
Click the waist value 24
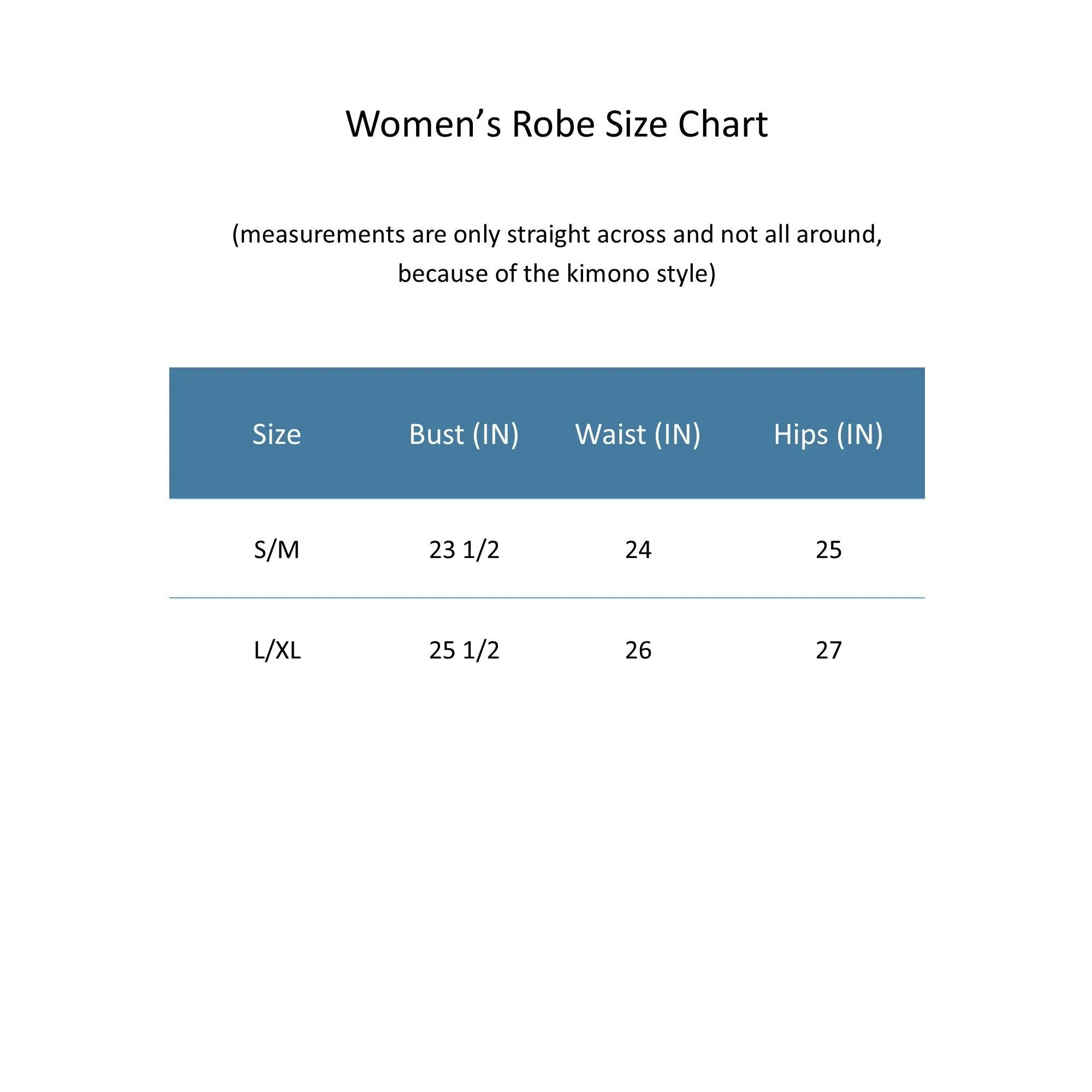pos(638,550)
